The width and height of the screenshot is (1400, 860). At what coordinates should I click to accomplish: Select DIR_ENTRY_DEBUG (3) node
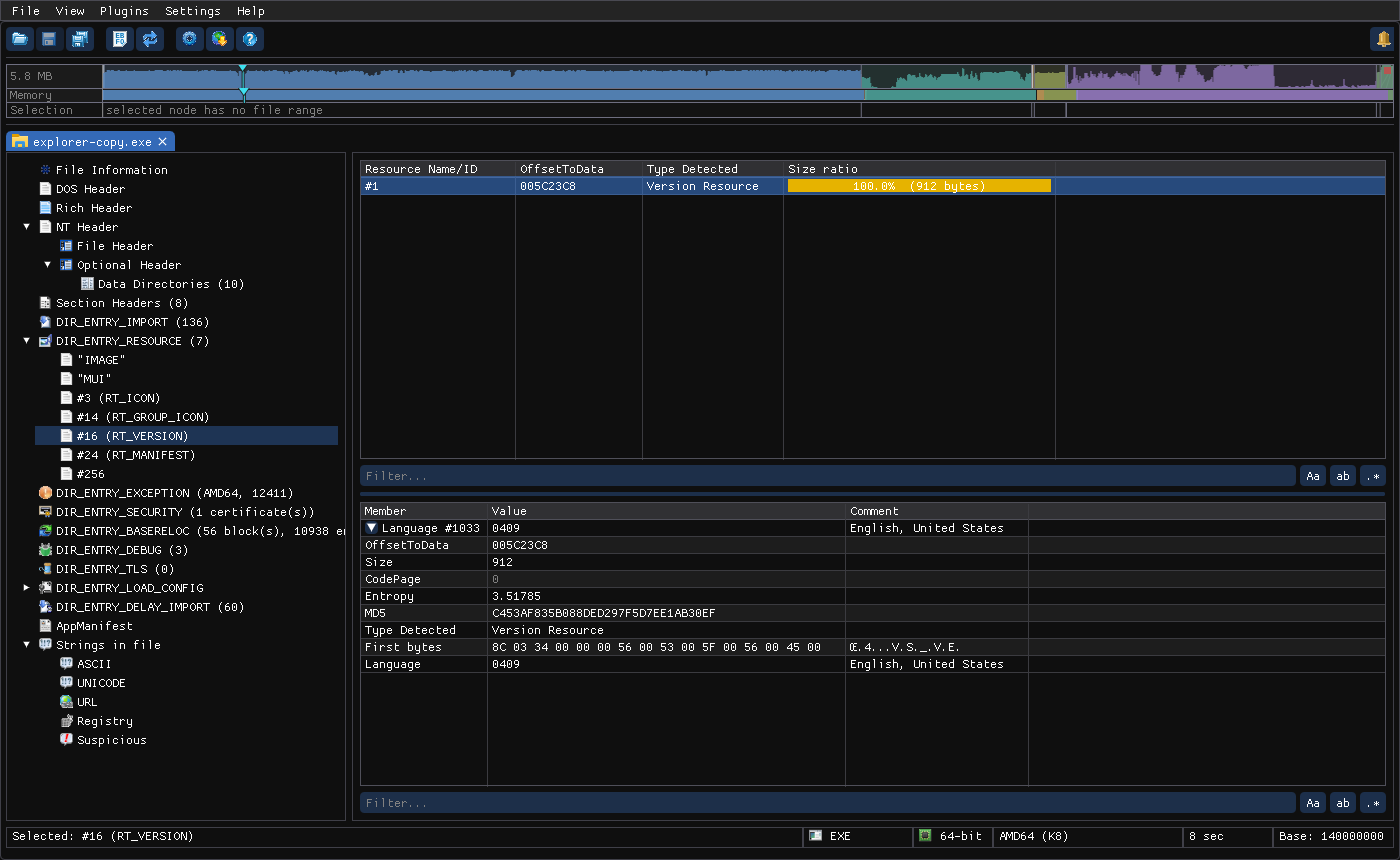(121, 550)
